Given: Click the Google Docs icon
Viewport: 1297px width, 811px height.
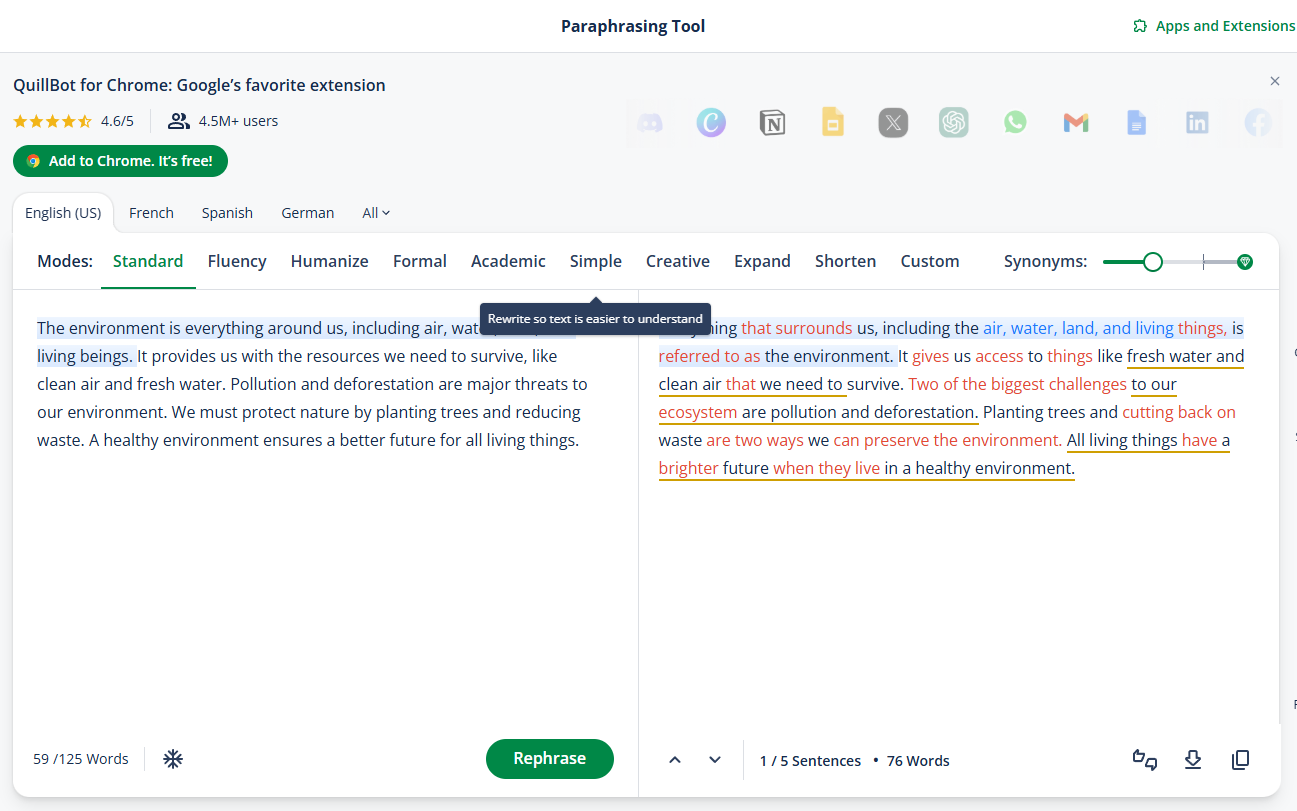Looking at the screenshot, I should point(1136,123).
